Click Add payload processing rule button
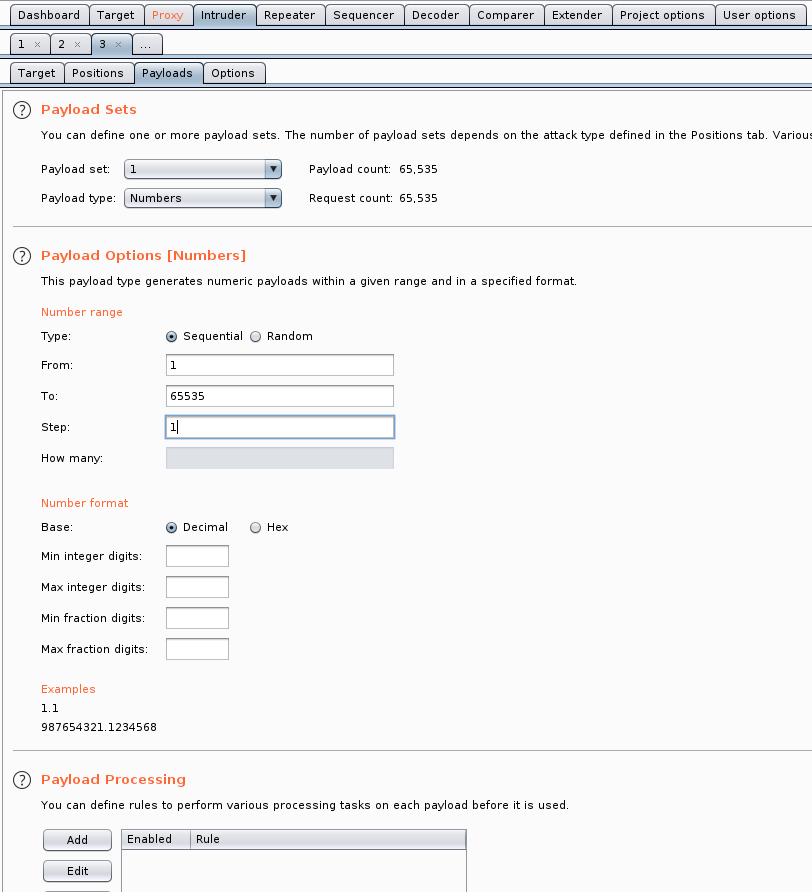The width and height of the screenshot is (812, 892). [77, 840]
